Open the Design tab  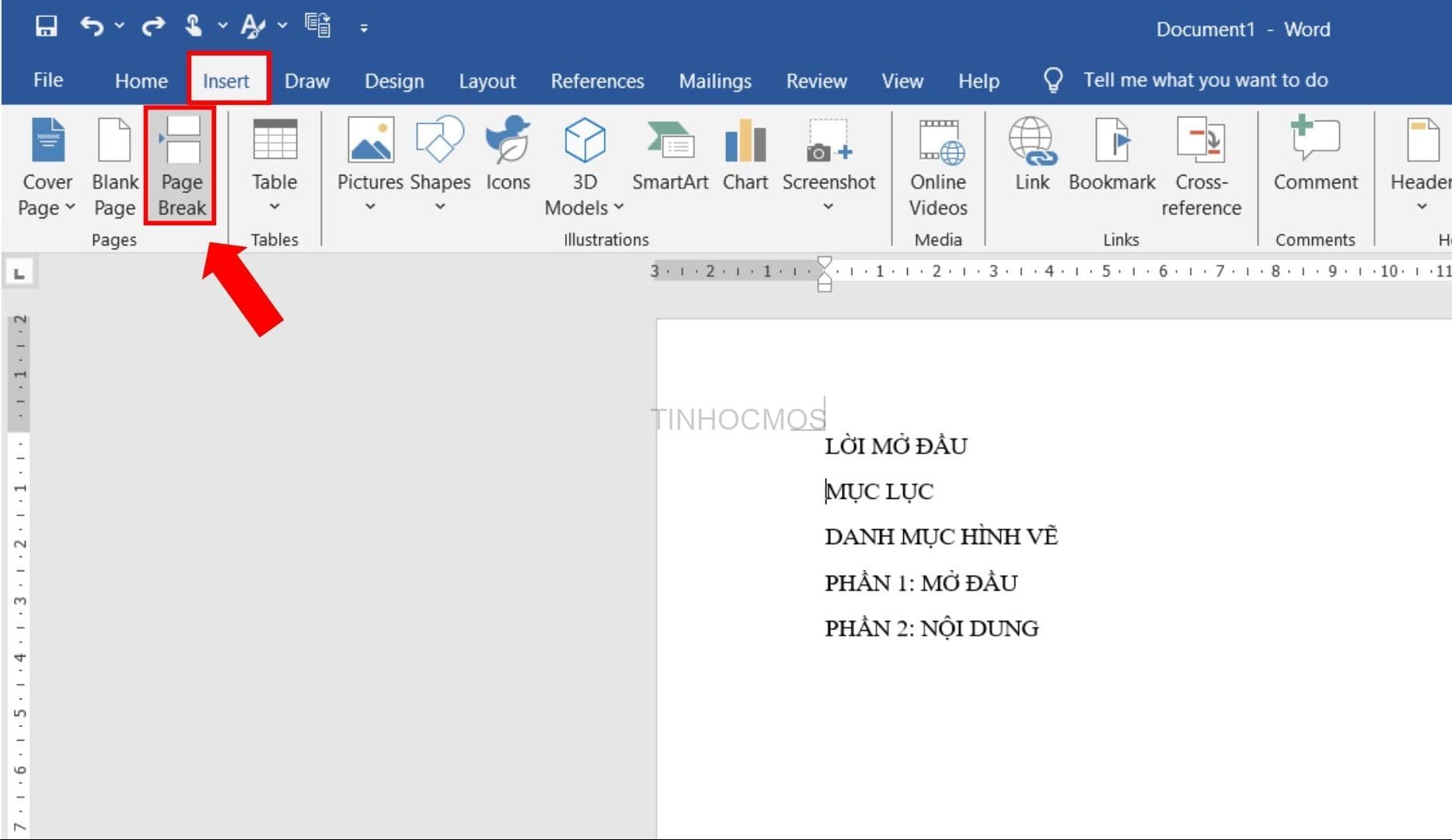point(395,81)
